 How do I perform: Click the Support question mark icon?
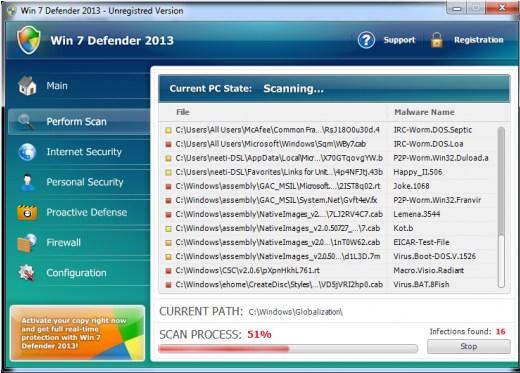pos(366,40)
